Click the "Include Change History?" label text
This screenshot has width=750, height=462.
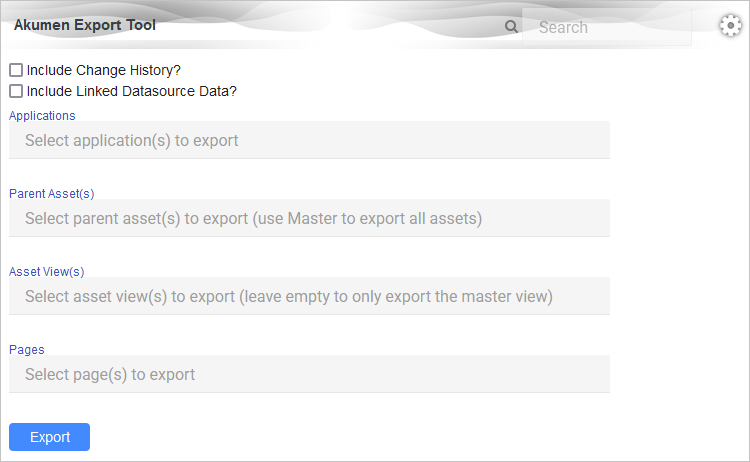(104, 71)
